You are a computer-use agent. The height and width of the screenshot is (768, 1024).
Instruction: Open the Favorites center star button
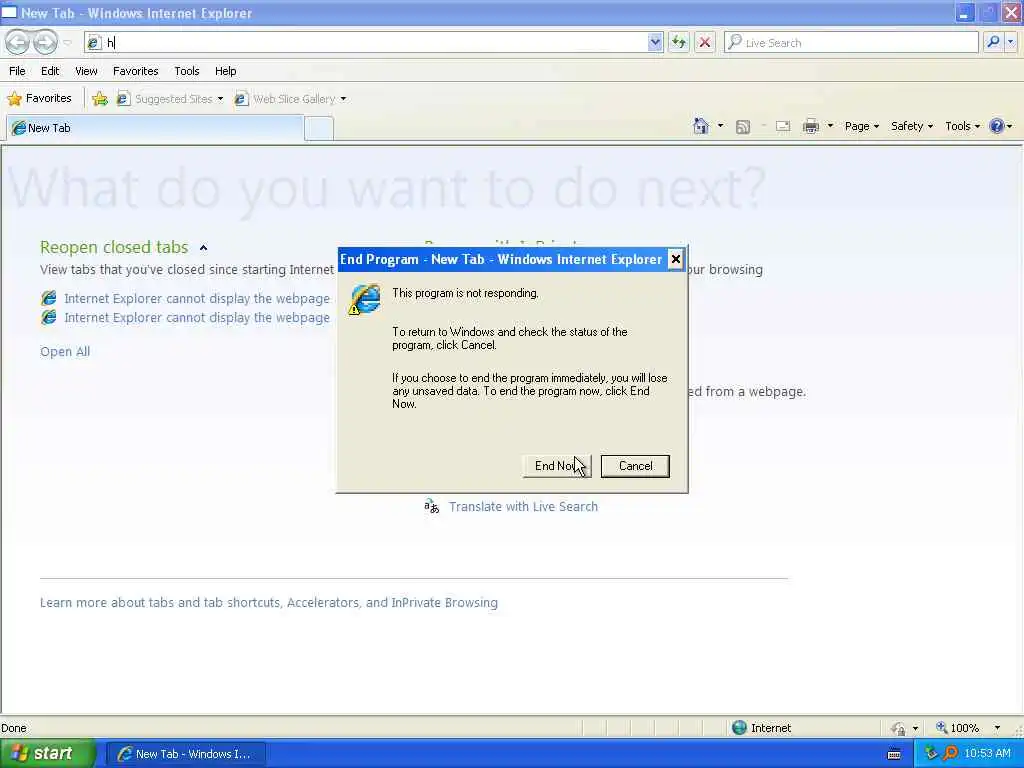[39, 99]
